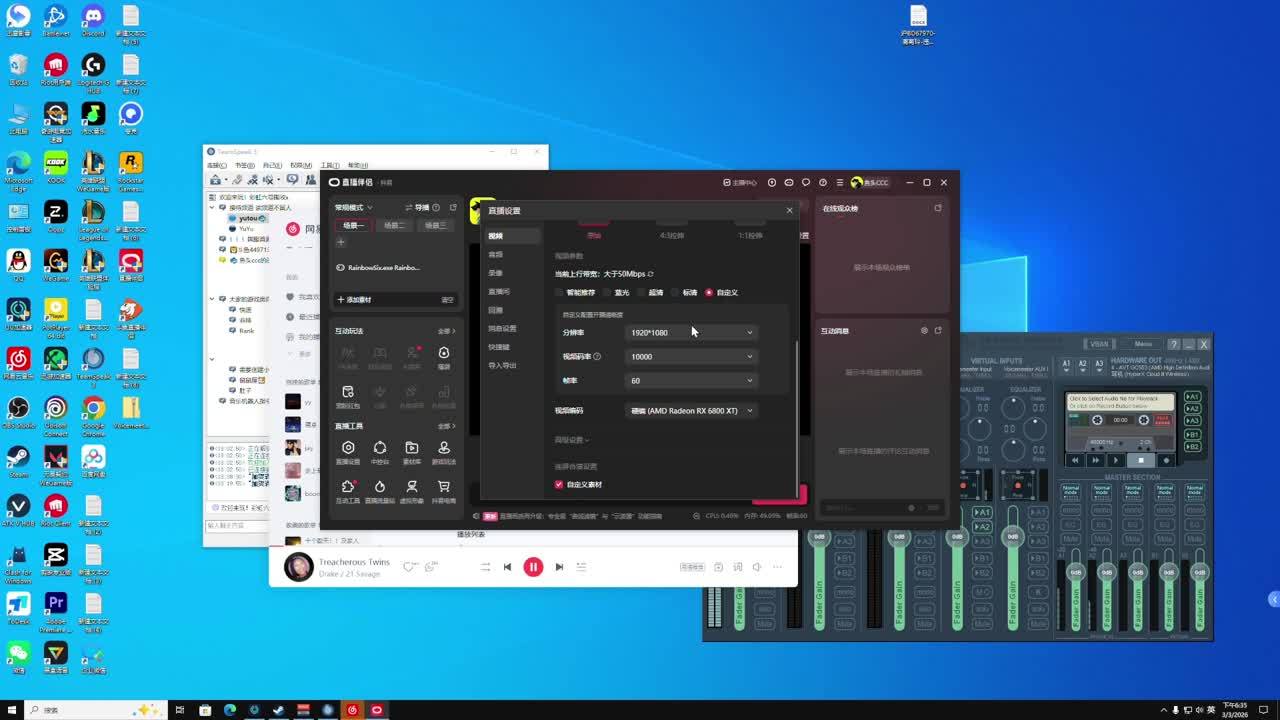
Task: Uncheck the 自定义素材 checkbox
Action: pos(559,485)
